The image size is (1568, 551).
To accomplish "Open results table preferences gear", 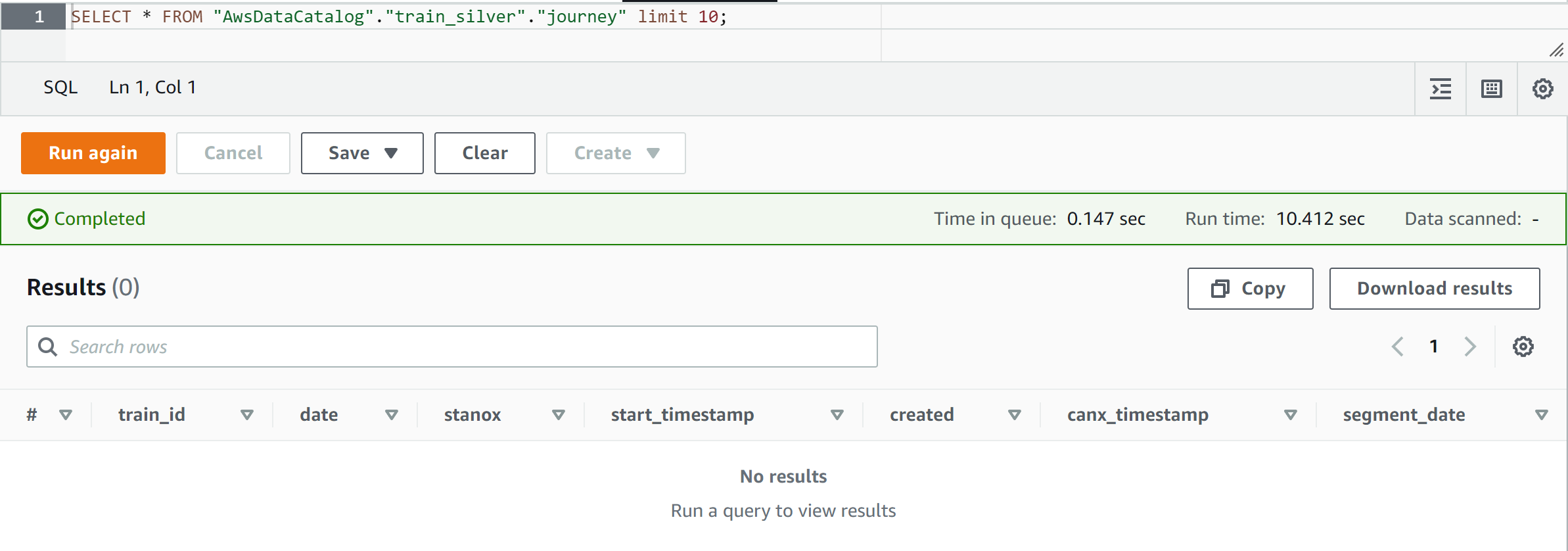I will (x=1523, y=347).
